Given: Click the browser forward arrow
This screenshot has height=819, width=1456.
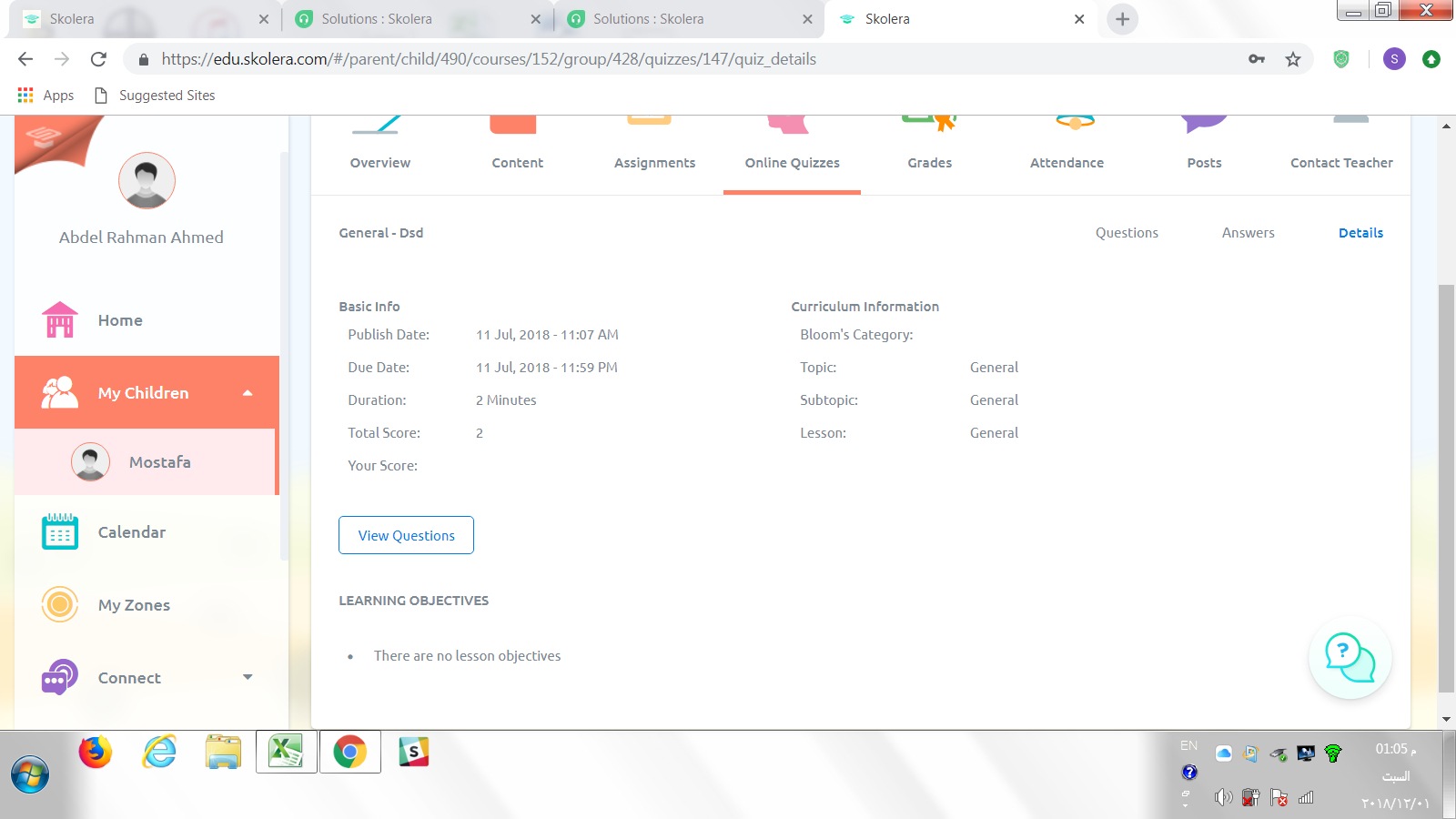Looking at the screenshot, I should pos(62,59).
